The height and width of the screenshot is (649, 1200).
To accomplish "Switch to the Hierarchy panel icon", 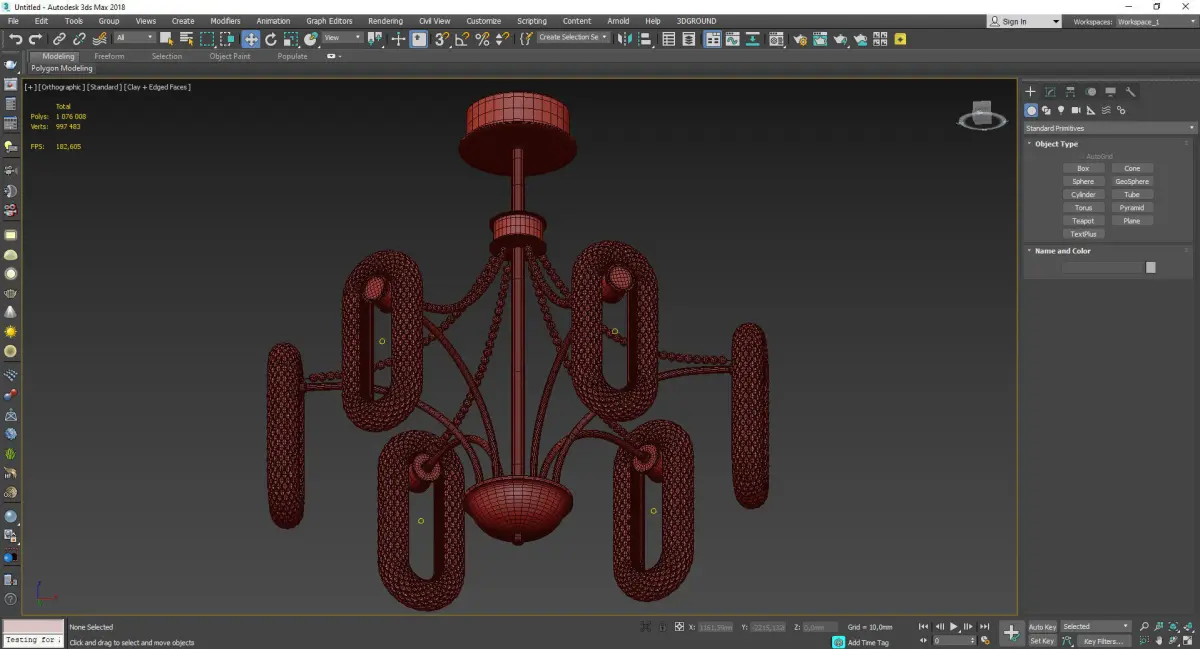I will click(x=1070, y=92).
